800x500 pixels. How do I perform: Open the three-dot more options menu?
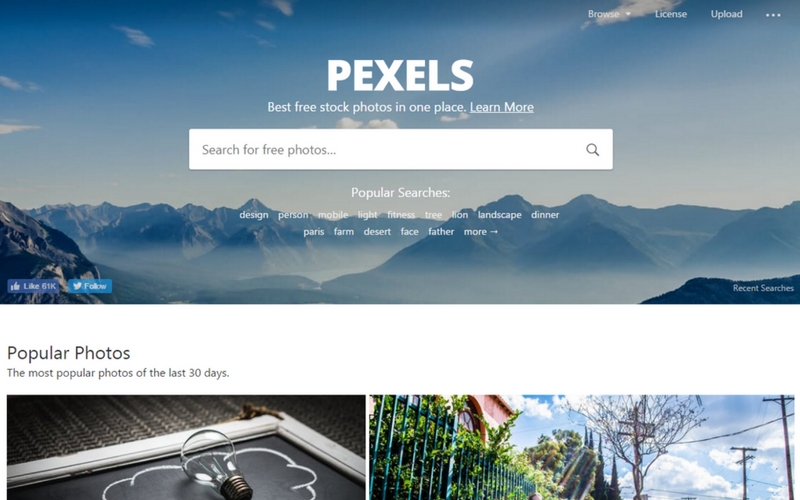773,15
